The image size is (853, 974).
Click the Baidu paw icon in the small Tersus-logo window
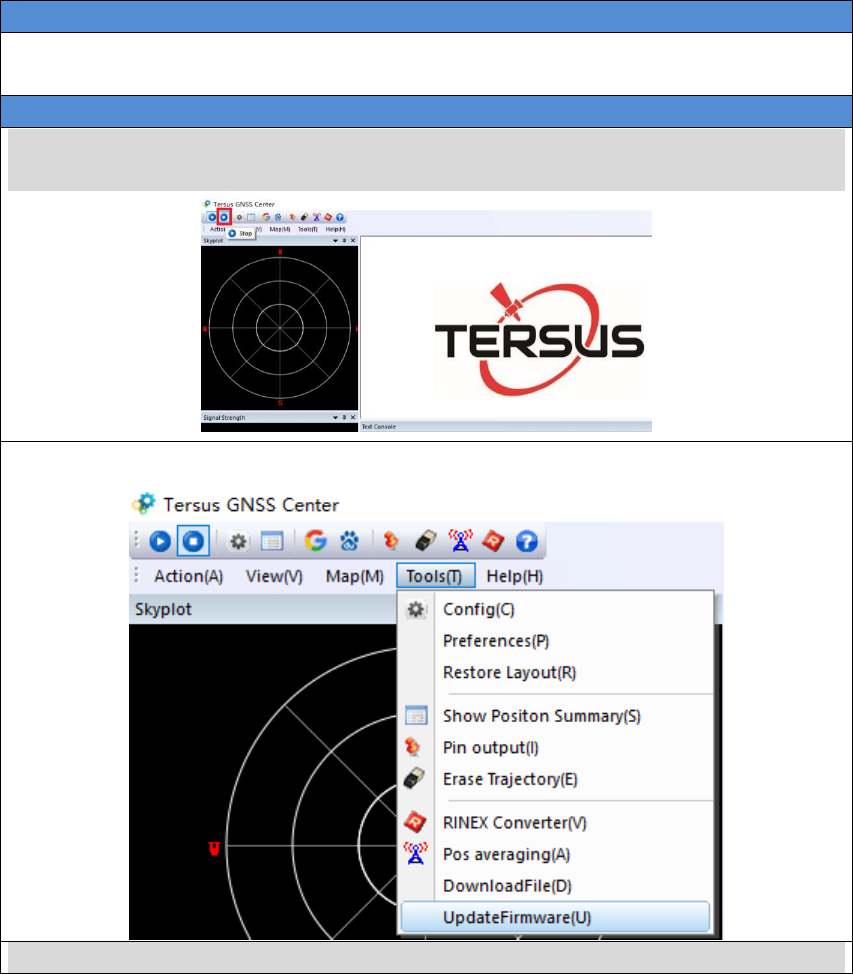click(278, 217)
